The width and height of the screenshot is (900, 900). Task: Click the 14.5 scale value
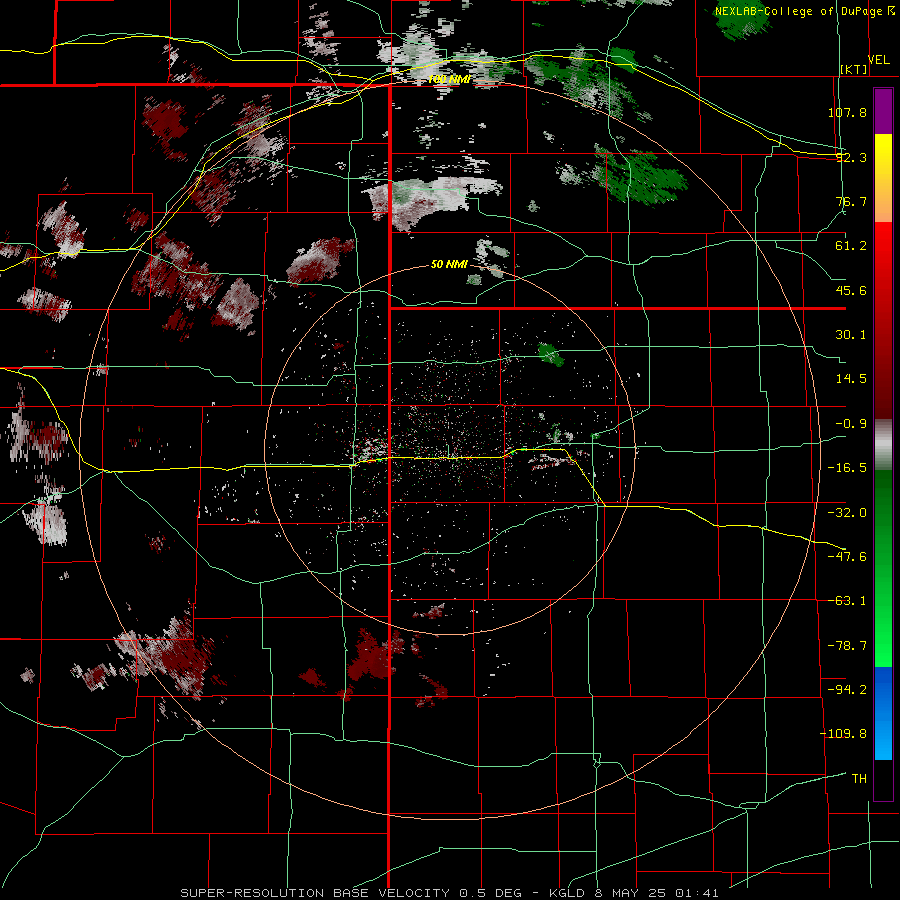coord(851,379)
